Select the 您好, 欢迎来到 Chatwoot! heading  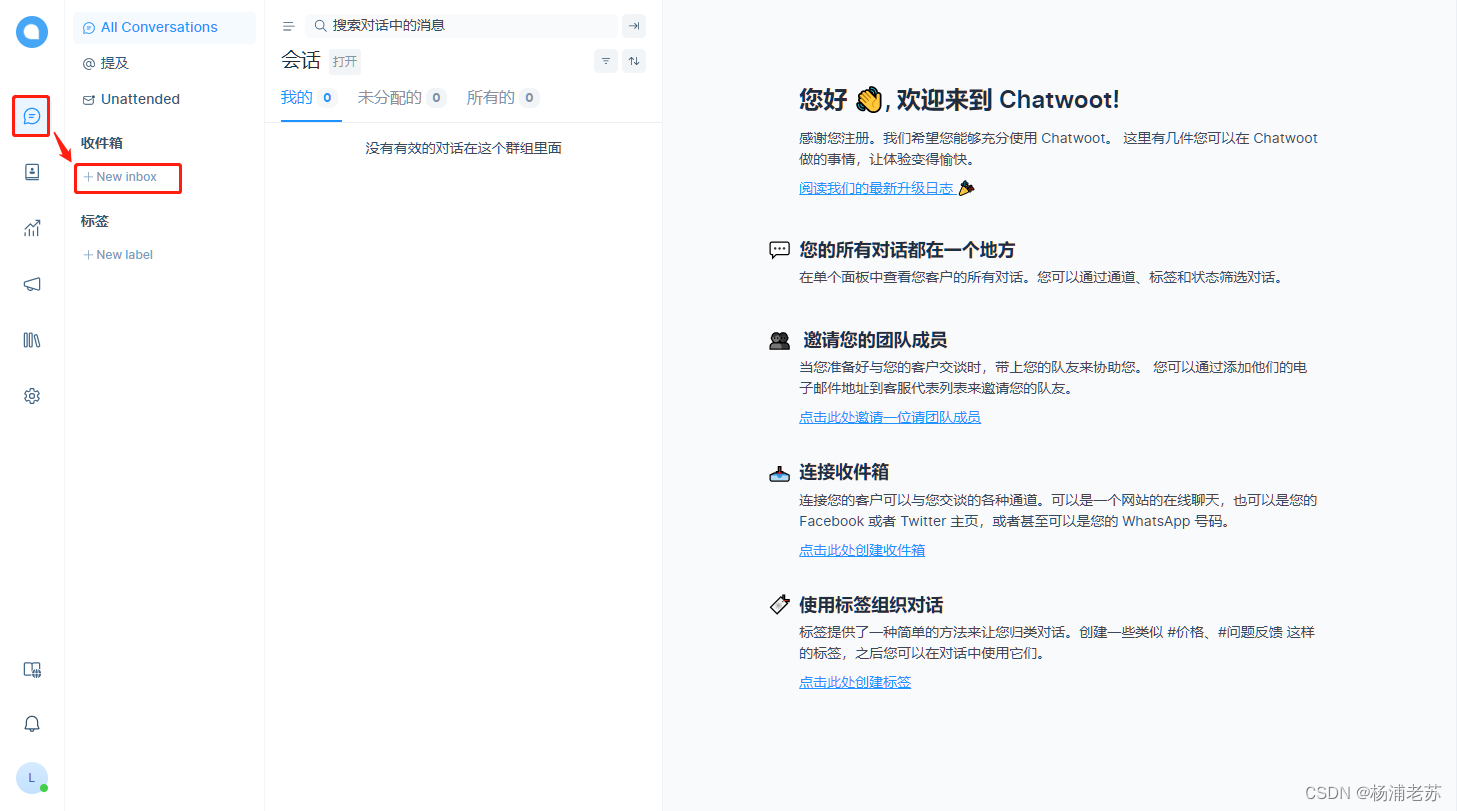coord(959,99)
